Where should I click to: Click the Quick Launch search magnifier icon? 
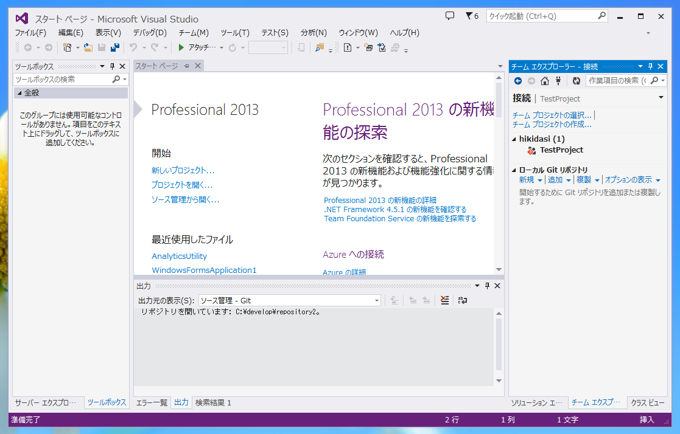602,16
